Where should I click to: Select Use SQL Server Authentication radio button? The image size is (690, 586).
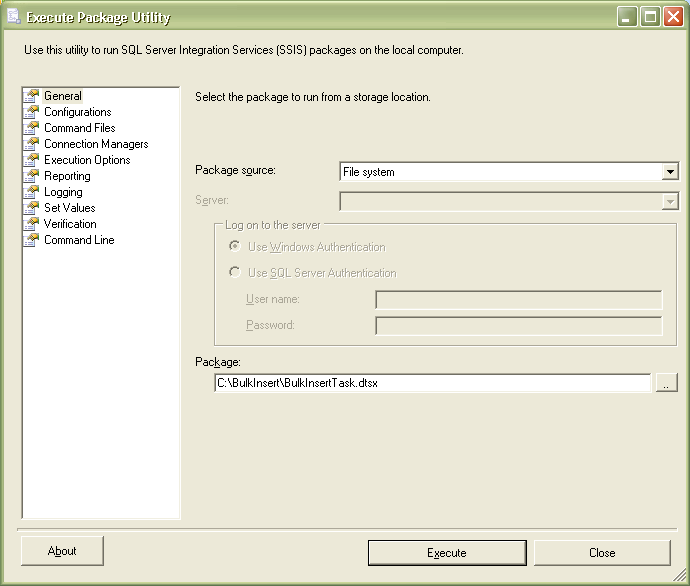pyautogui.click(x=235, y=272)
